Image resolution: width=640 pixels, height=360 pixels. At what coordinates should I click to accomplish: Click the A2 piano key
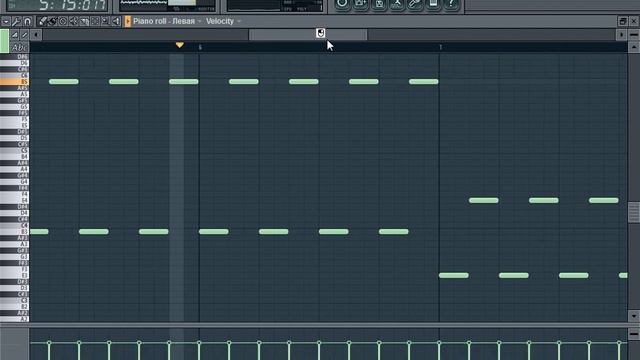14,319
